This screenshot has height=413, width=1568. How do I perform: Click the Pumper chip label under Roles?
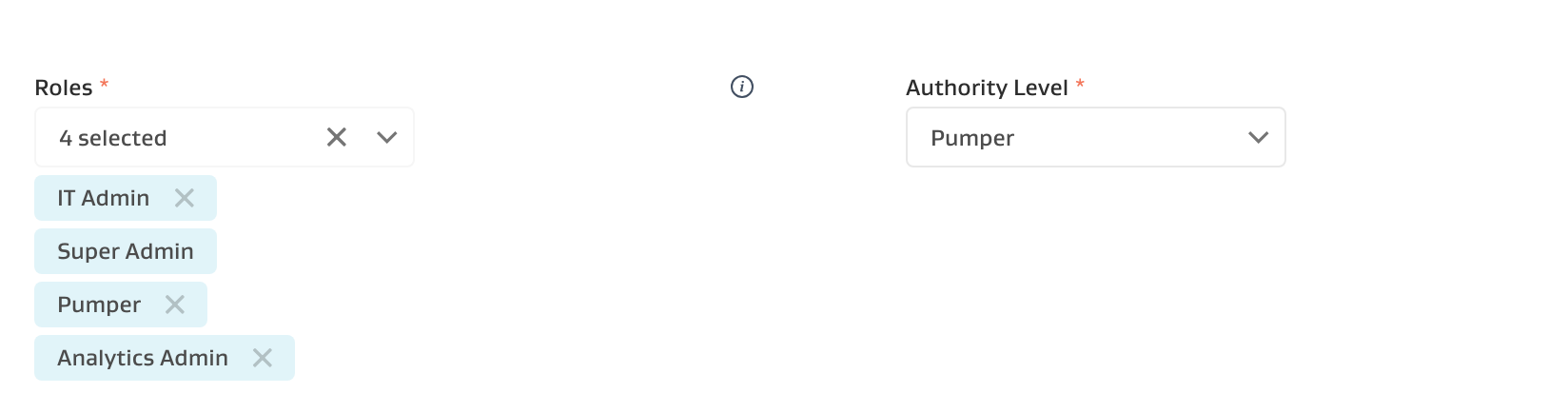tap(99, 305)
